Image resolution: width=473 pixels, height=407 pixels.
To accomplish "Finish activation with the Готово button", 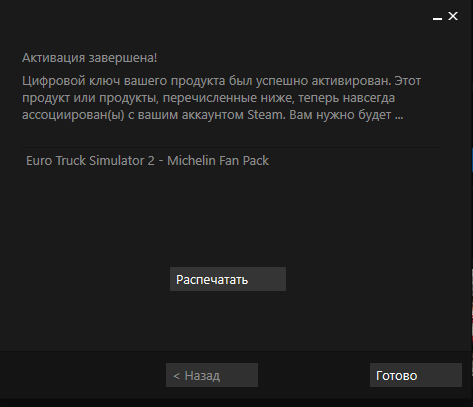I will pyautogui.click(x=416, y=375).
